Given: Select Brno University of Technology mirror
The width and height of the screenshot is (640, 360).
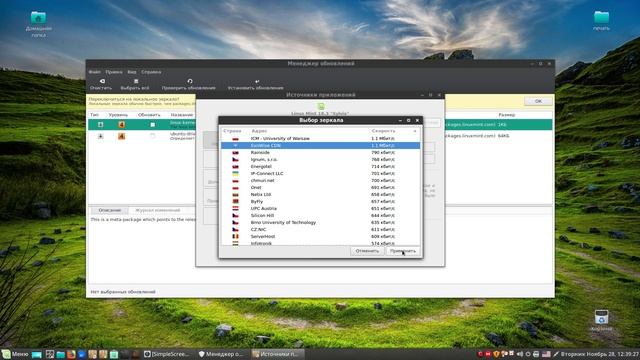Looking at the screenshot, I should (x=320, y=222).
